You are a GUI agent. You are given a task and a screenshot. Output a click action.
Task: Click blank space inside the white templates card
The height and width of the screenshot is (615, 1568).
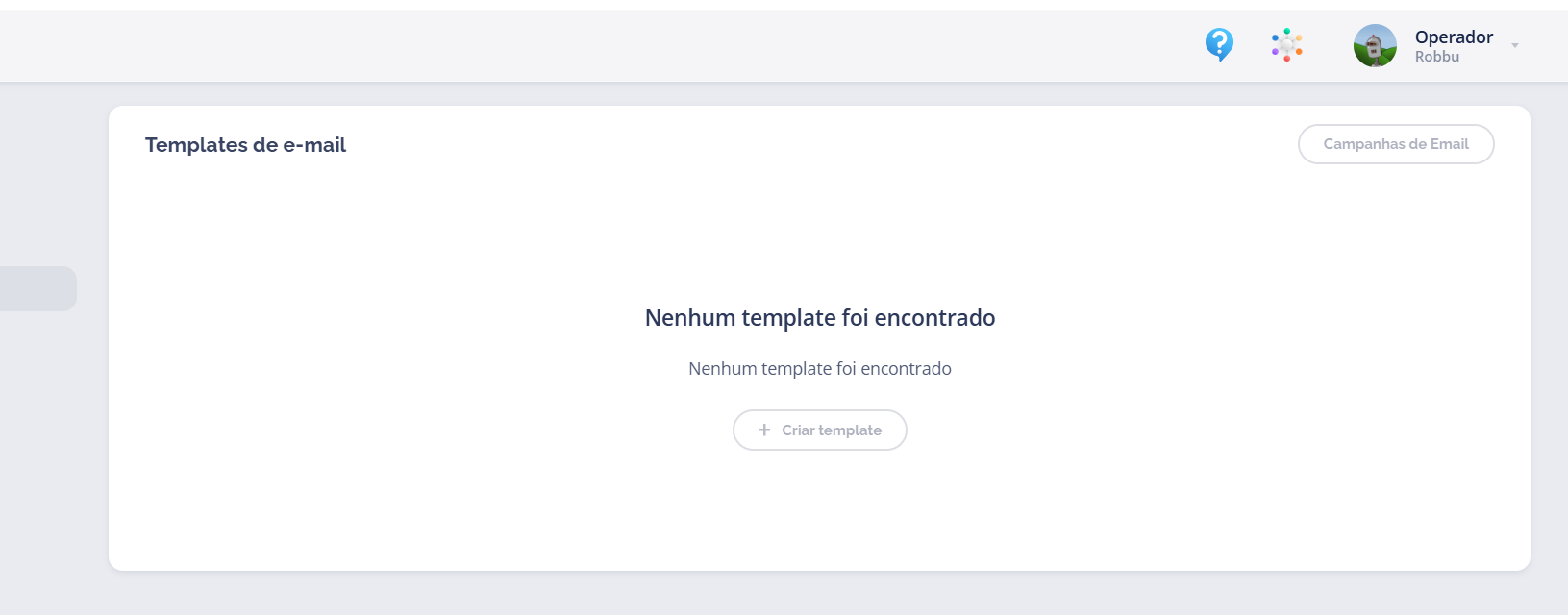(x=385, y=461)
